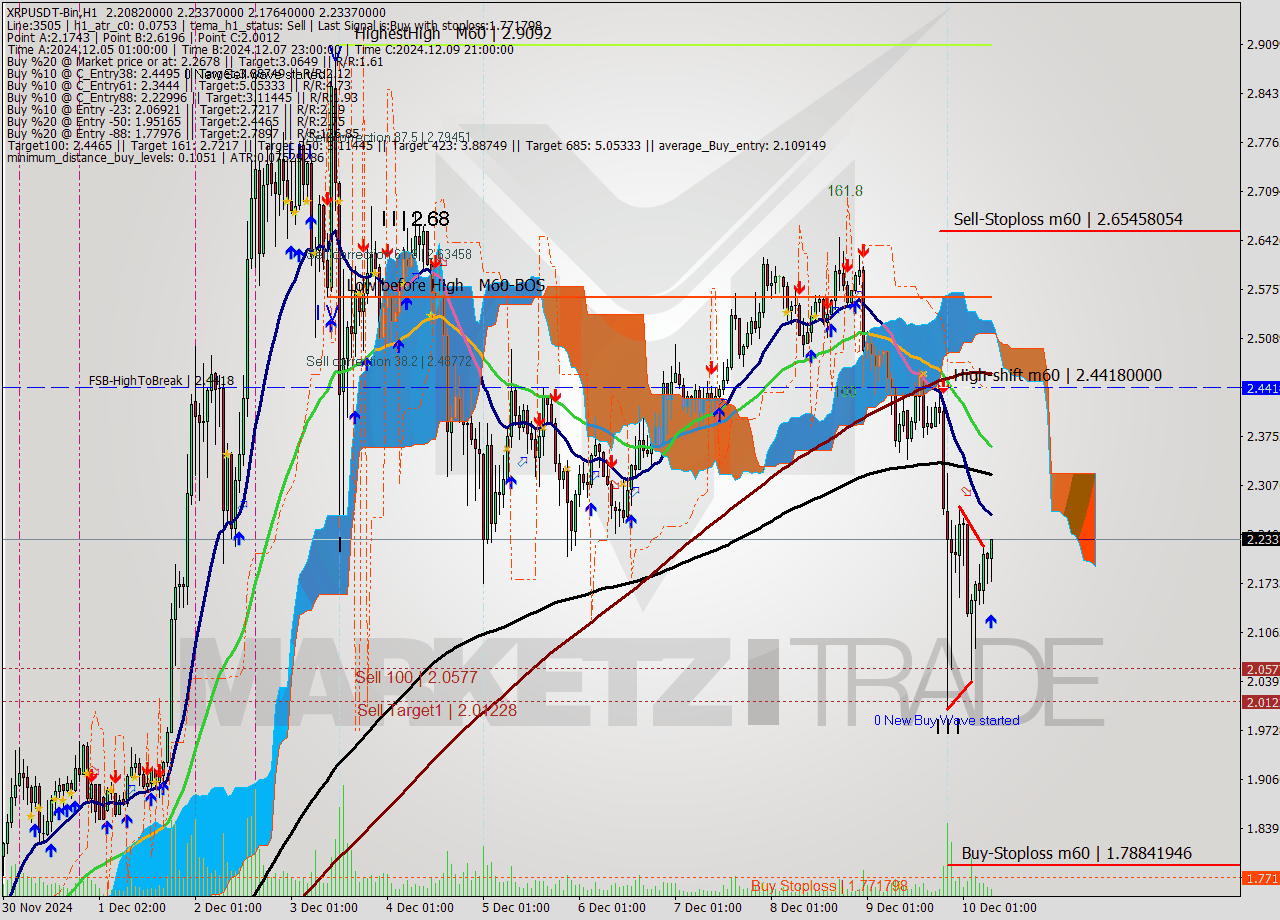Click the 1.972 price axis value
Viewport: 1280px width, 920px height.
[x=1262, y=730]
